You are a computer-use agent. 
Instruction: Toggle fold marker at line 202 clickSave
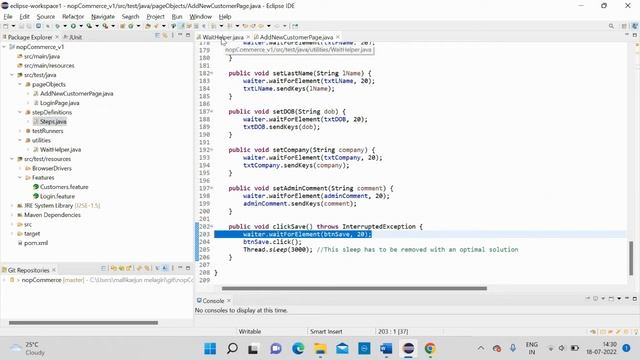pos(212,227)
